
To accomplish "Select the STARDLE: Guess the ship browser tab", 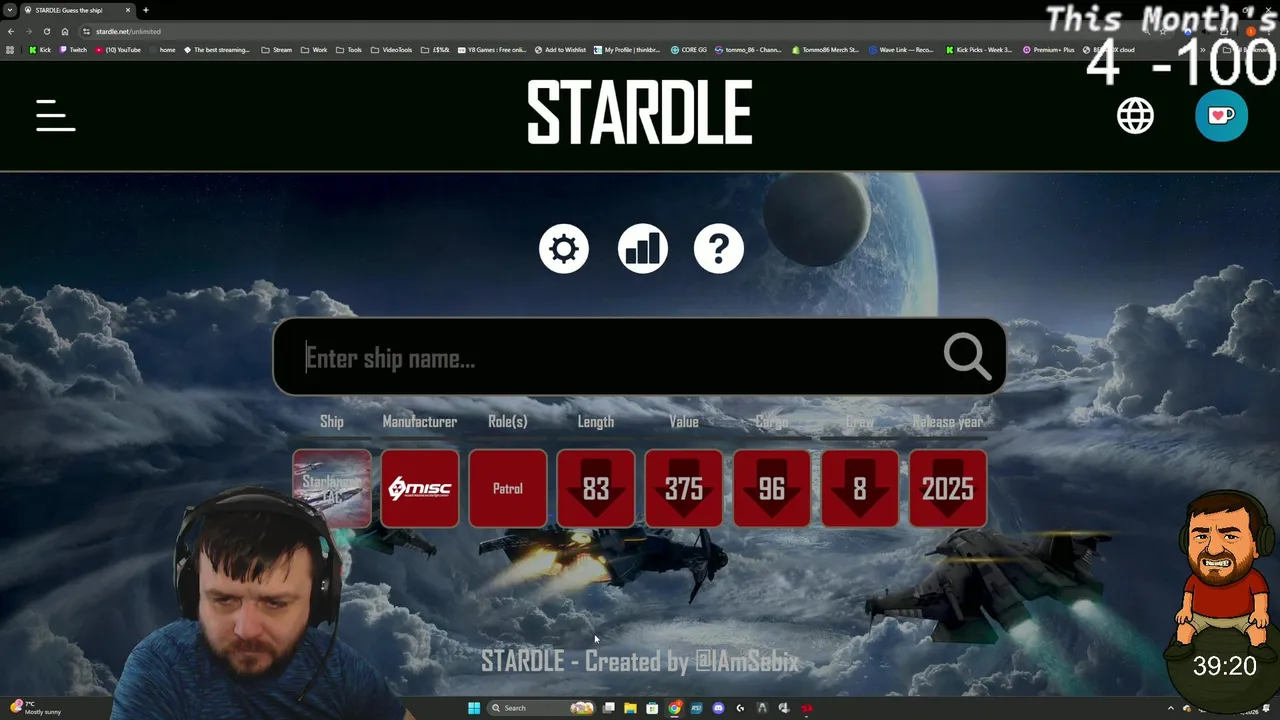I will pyautogui.click(x=76, y=10).
